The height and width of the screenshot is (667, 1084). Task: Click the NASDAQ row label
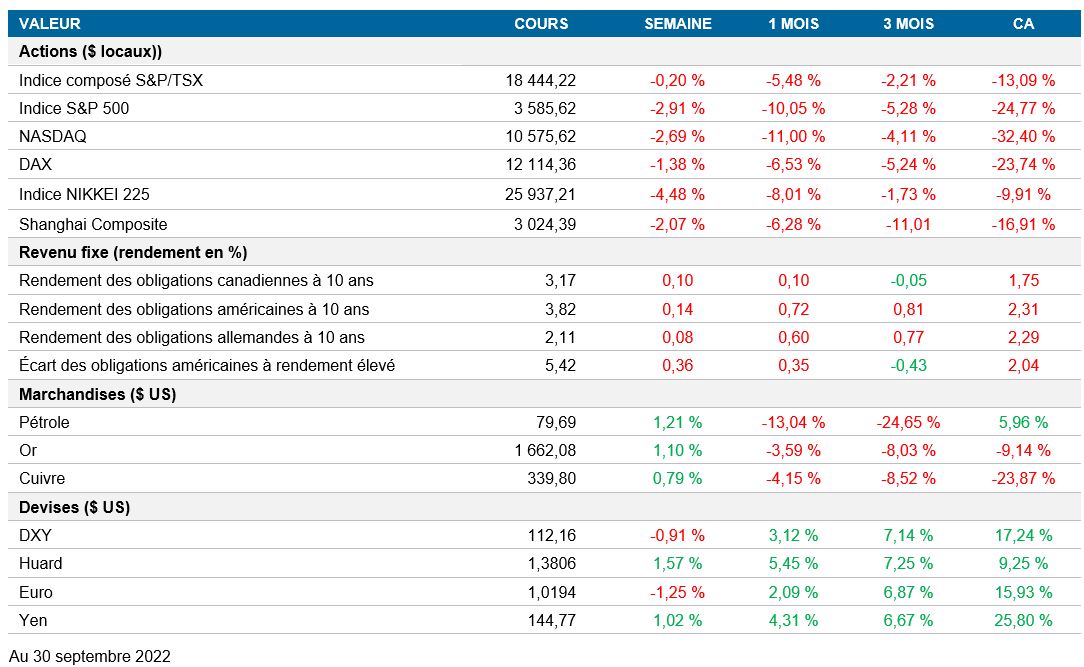[x=53, y=136]
